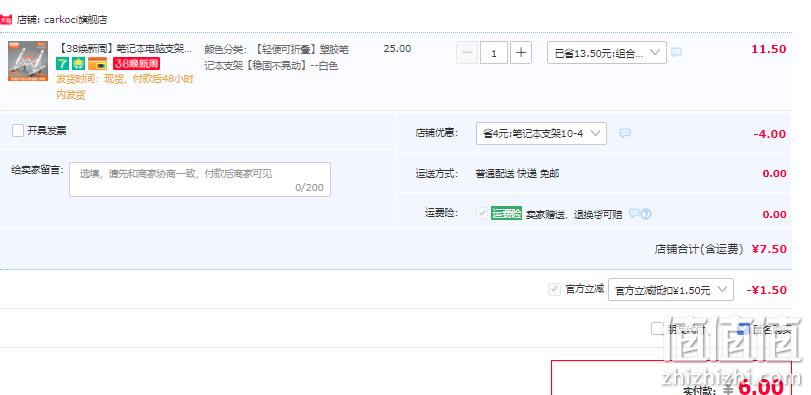Click the unit price 25.00
This screenshot has height=395, width=811.
click(397, 49)
